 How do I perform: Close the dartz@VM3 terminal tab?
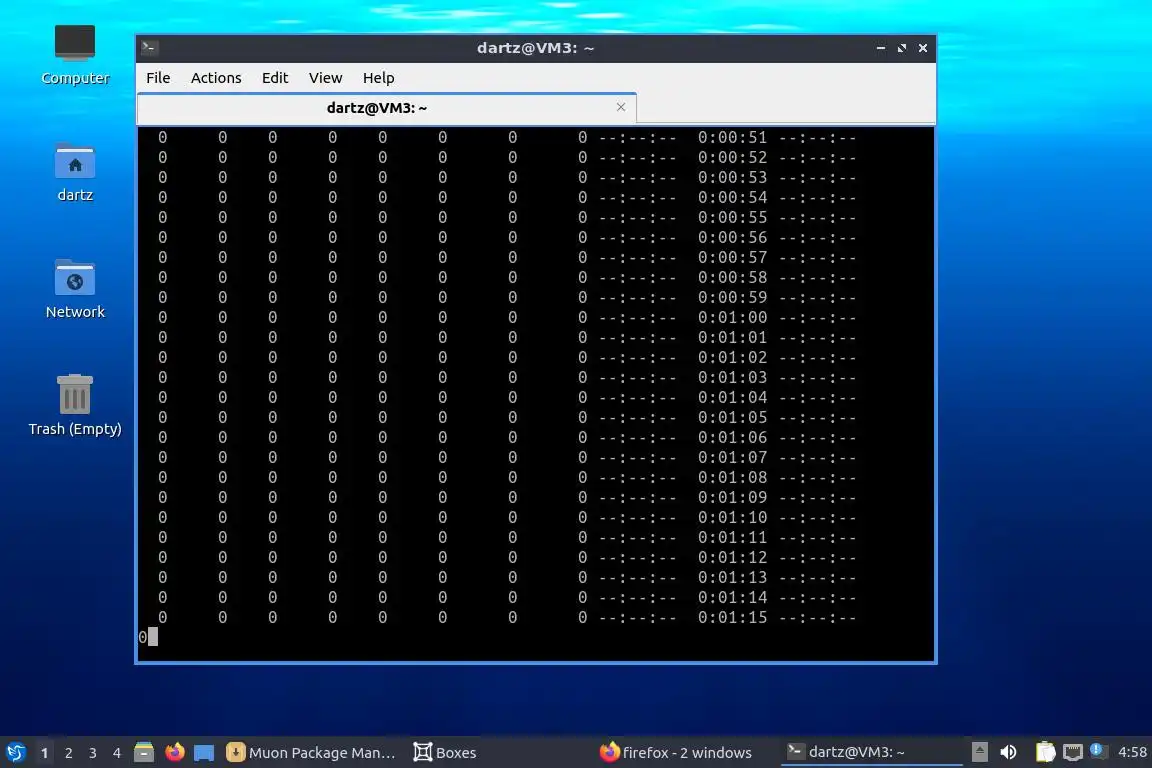coord(621,107)
